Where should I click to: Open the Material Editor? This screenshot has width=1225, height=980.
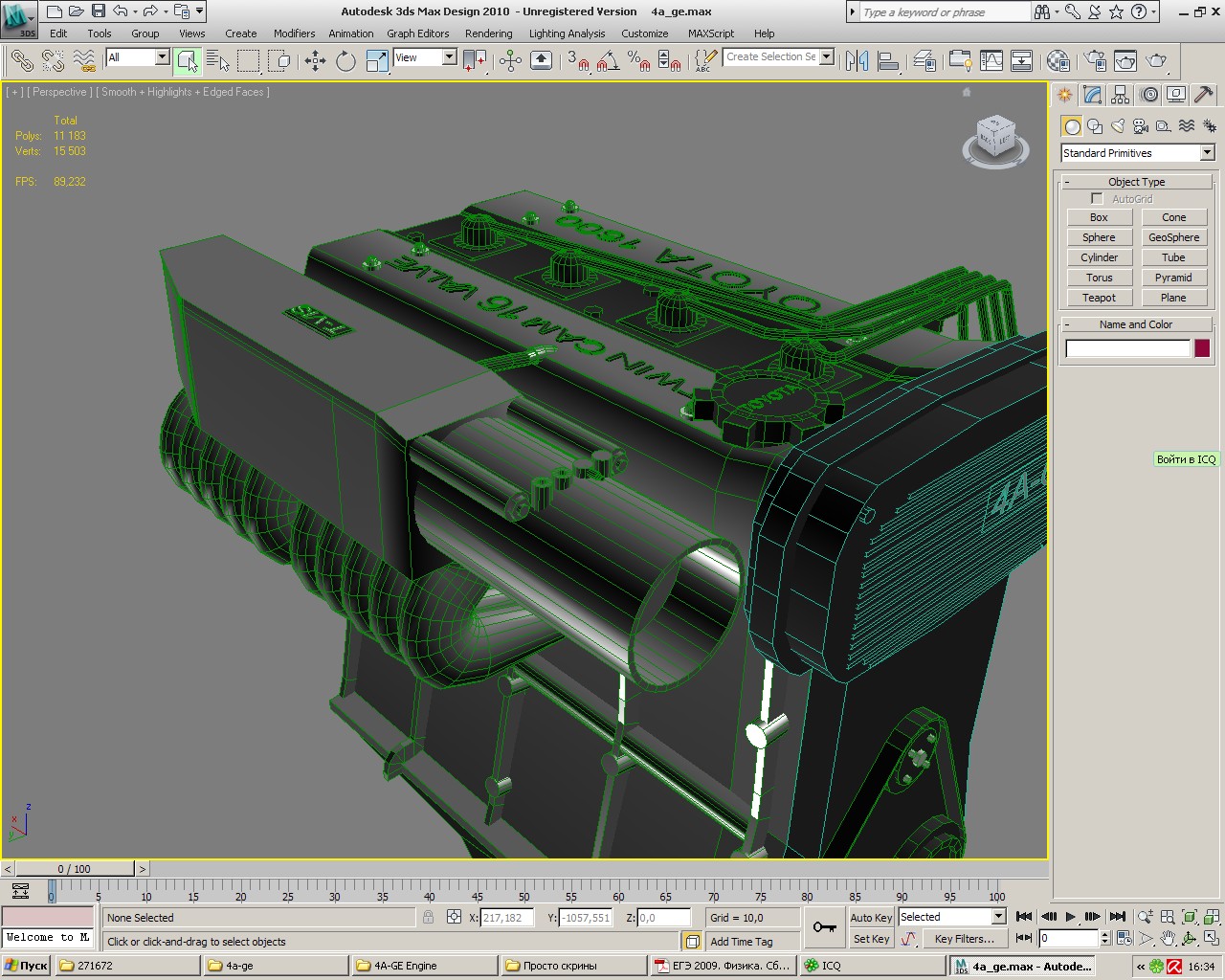(1058, 61)
